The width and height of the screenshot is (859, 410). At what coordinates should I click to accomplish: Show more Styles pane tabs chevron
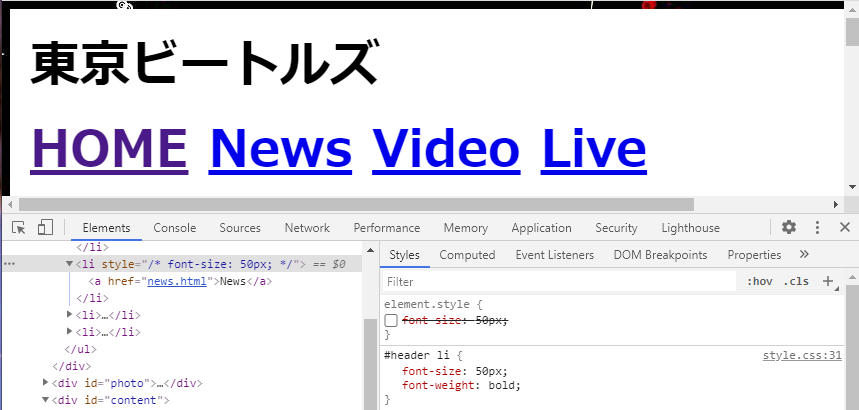click(x=804, y=255)
